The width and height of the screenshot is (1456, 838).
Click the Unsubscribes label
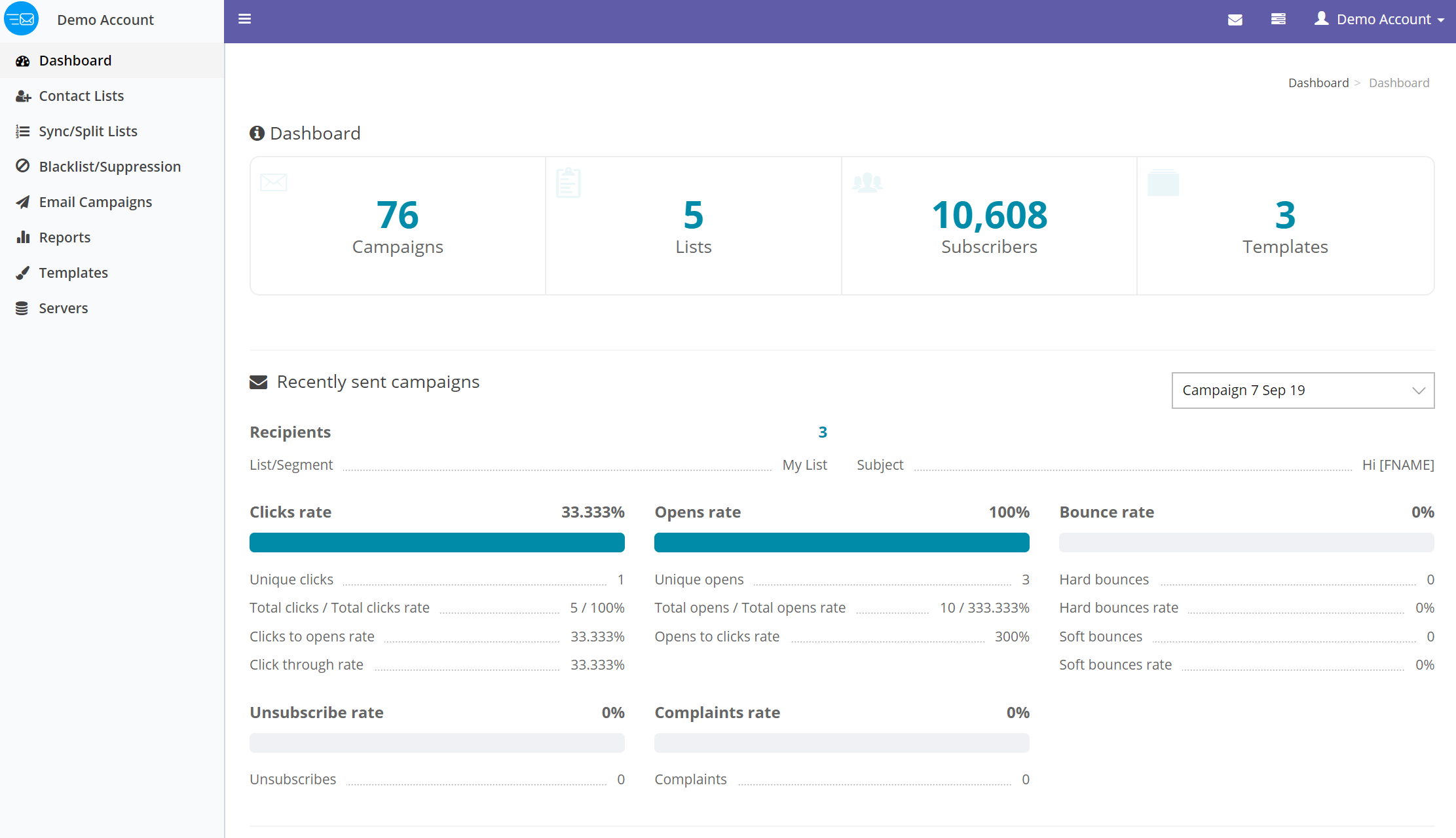[293, 780]
